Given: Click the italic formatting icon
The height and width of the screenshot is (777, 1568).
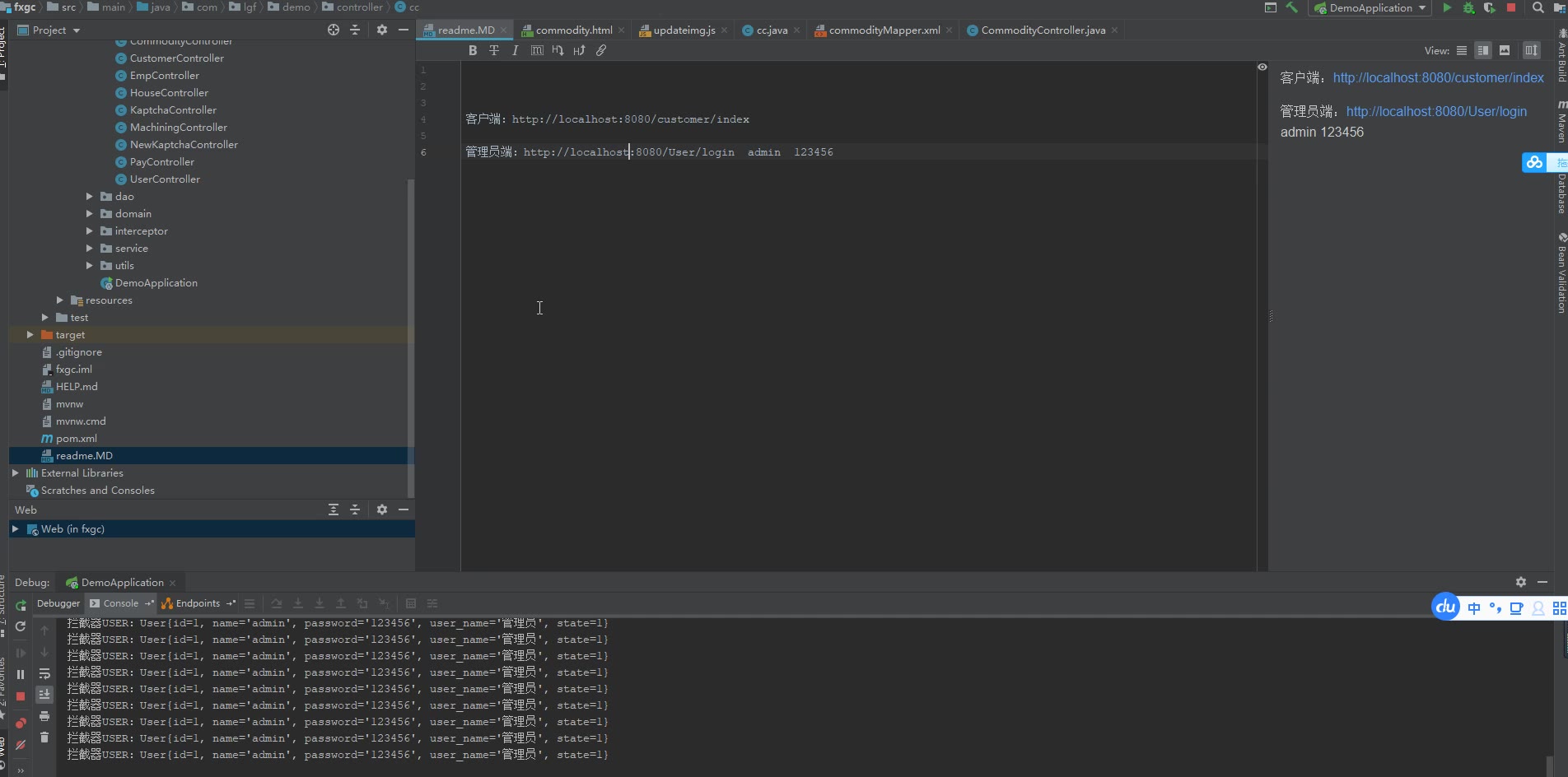Looking at the screenshot, I should click(516, 50).
